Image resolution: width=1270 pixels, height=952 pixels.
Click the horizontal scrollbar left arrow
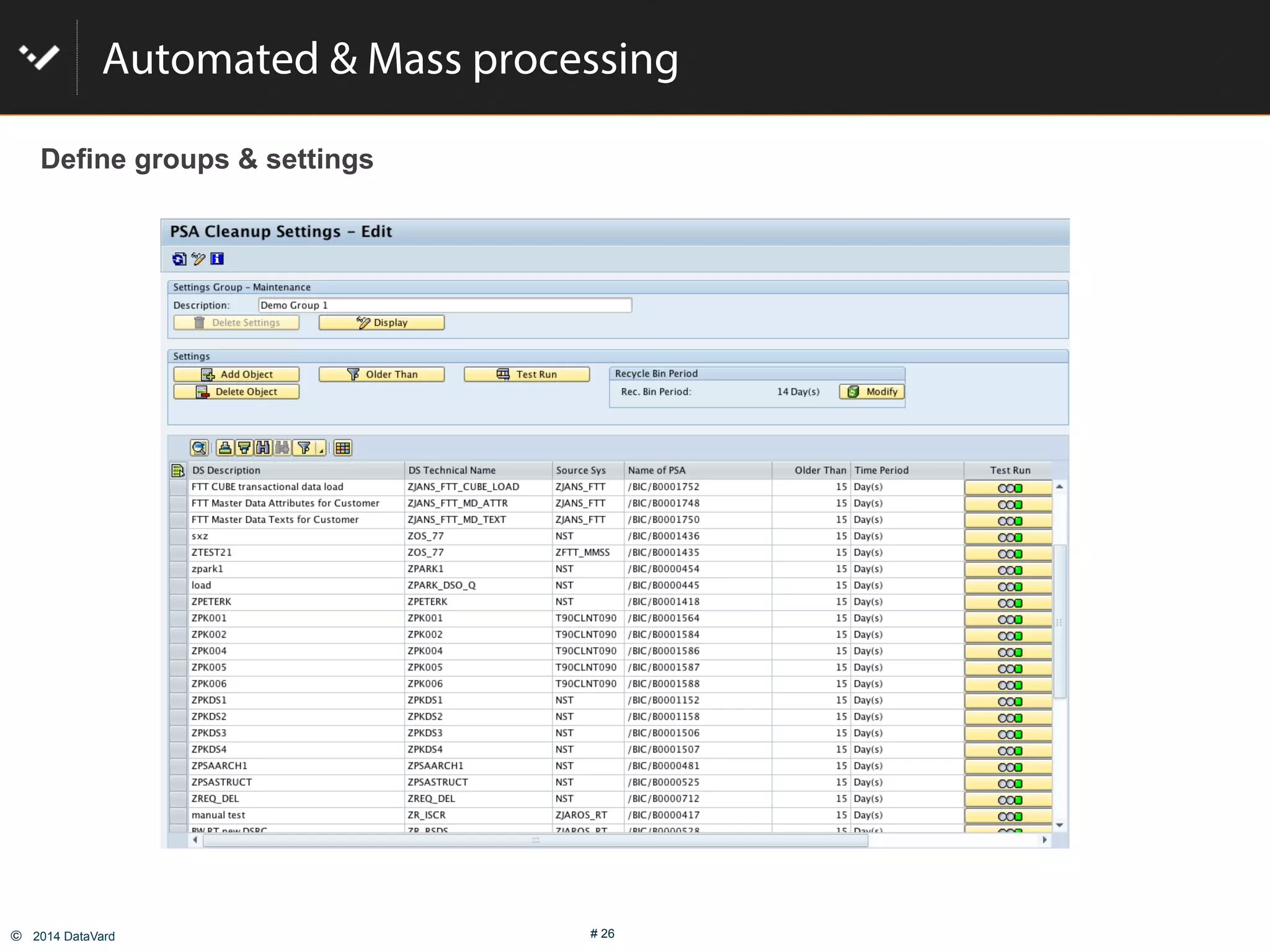tap(195, 840)
